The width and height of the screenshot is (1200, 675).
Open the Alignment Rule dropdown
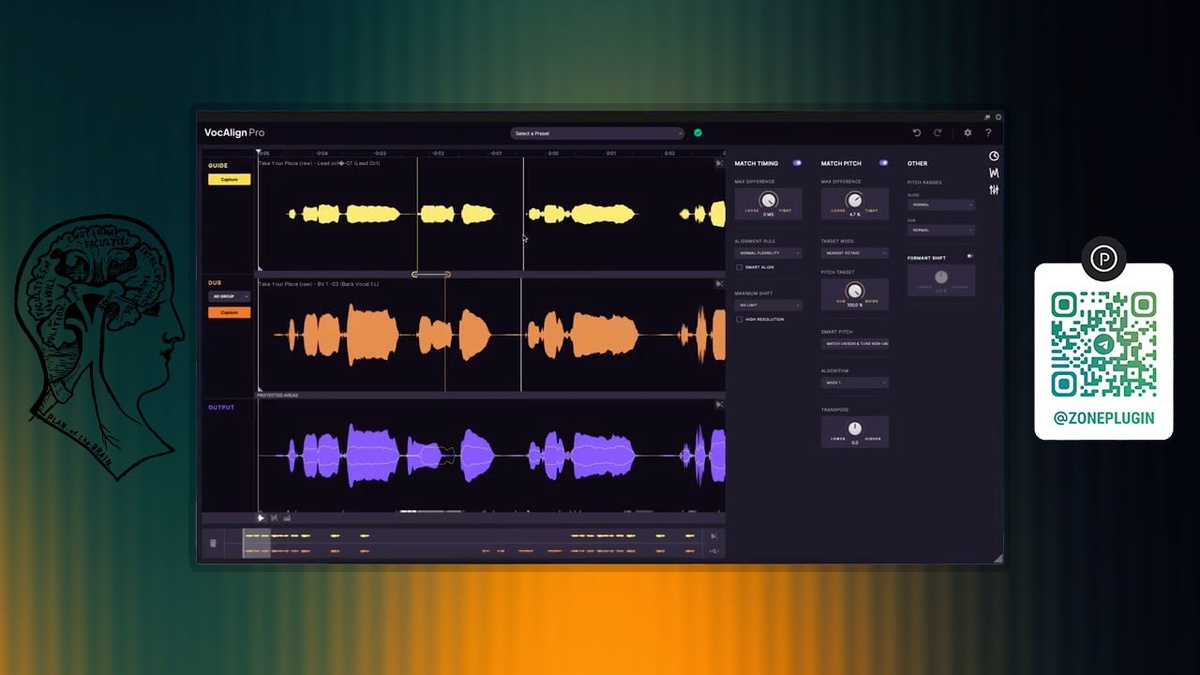[768, 254]
